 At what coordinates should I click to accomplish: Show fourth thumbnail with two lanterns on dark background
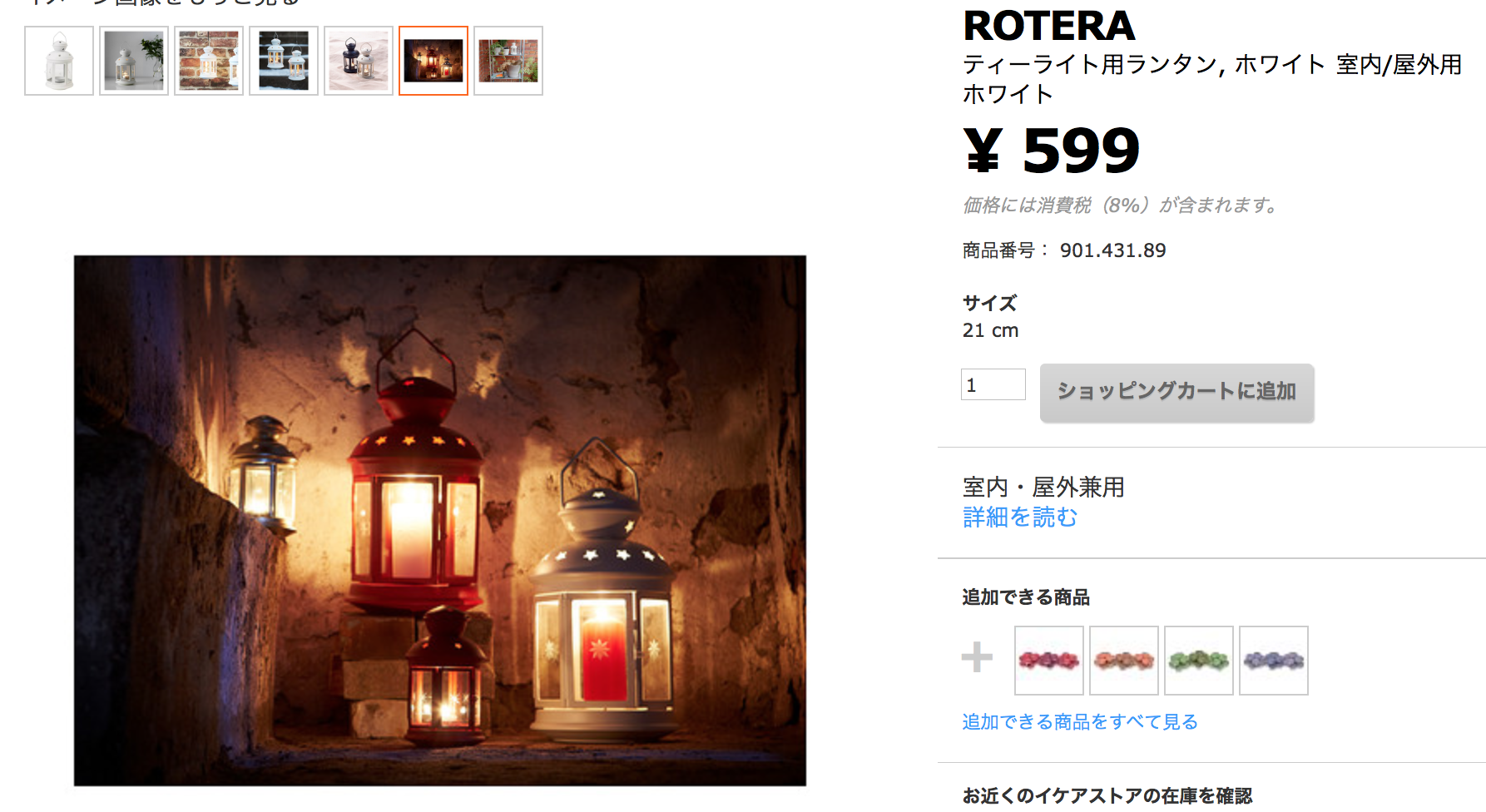pyautogui.click(x=284, y=61)
